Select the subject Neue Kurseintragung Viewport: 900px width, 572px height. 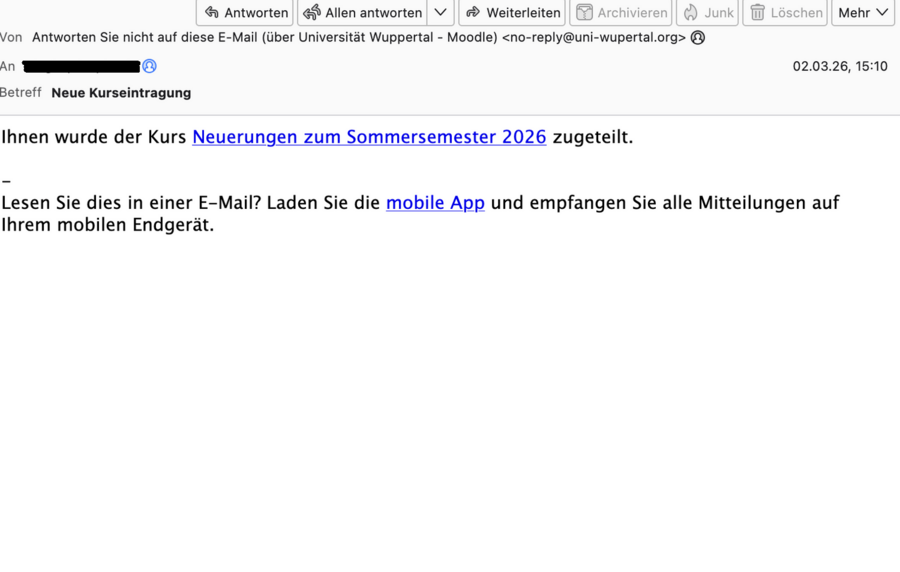pyautogui.click(x=121, y=93)
